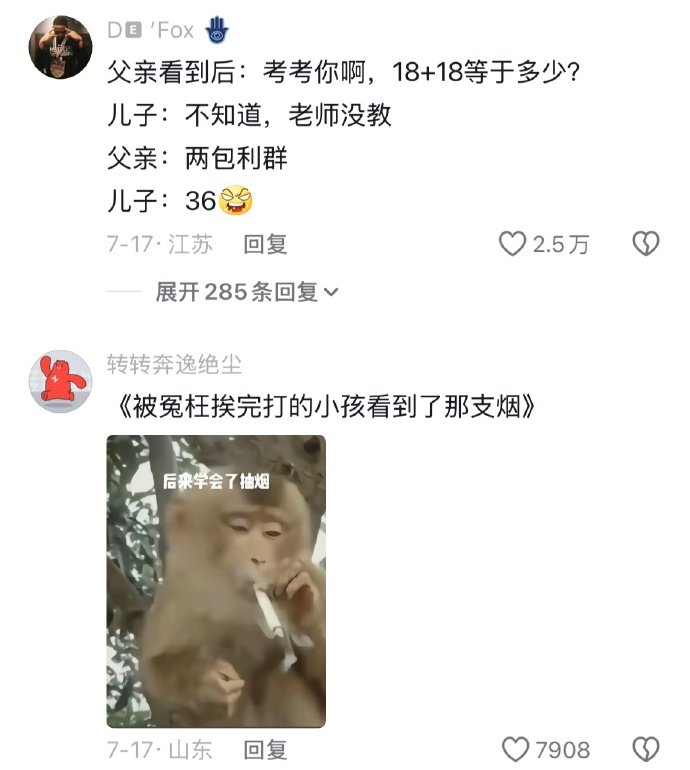Dislike the comment from 山东
The height and width of the screenshot is (770, 690).
pos(645,750)
